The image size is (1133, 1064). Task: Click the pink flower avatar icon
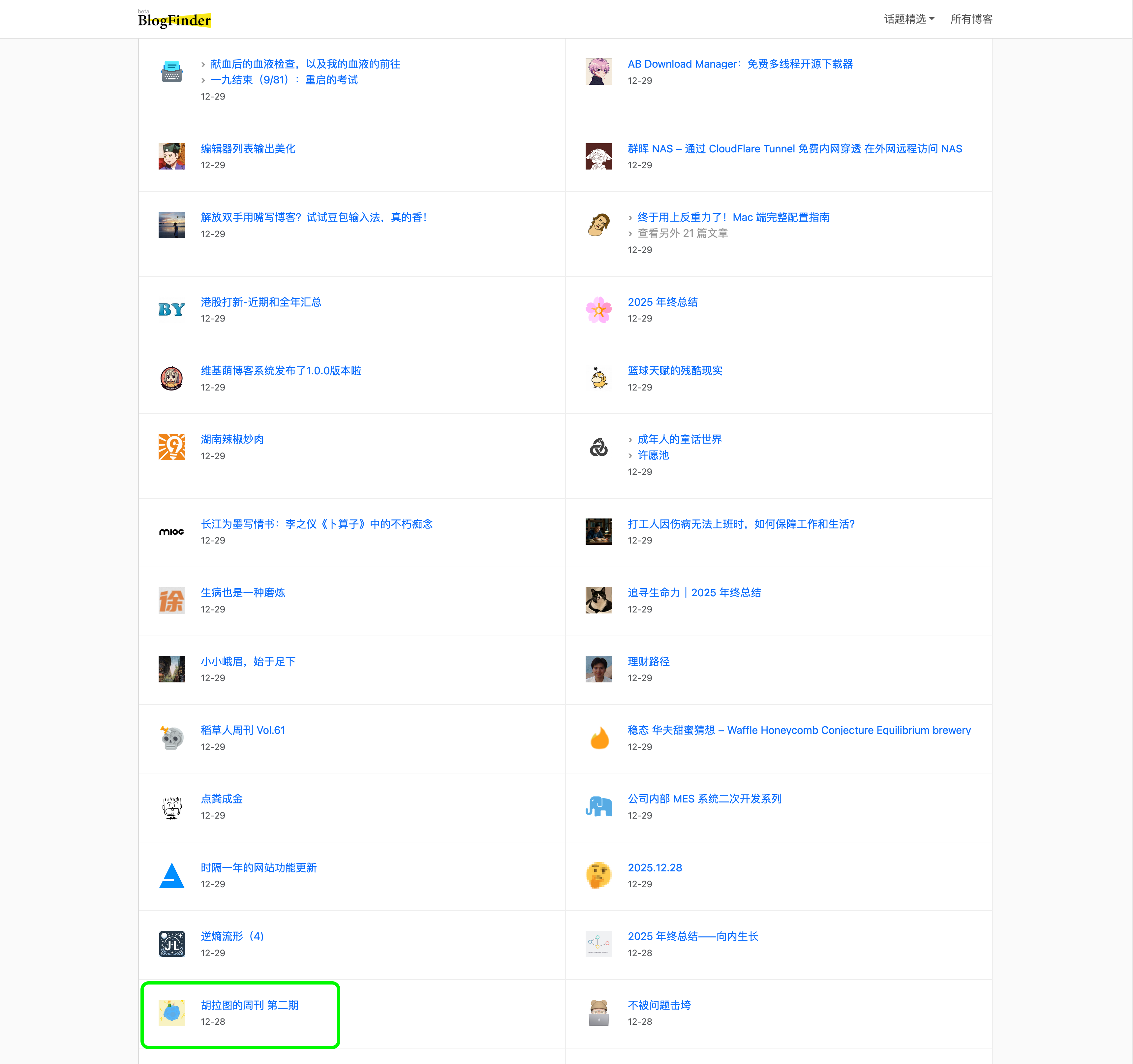[x=599, y=310]
